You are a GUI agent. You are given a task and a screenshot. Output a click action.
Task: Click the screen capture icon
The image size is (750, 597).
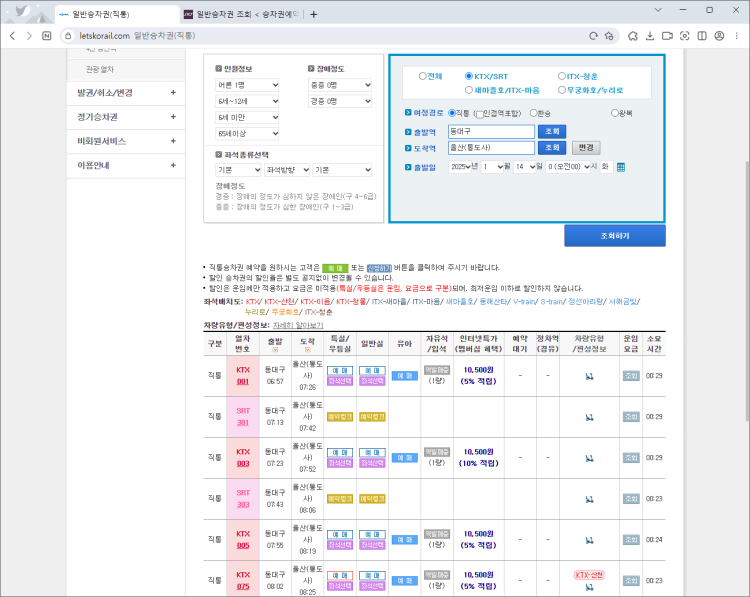click(684, 36)
